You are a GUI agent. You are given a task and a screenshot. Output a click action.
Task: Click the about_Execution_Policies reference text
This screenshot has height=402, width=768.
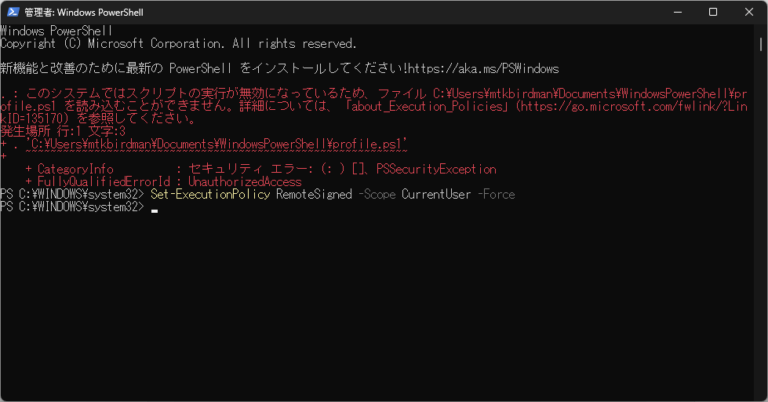tap(428, 106)
